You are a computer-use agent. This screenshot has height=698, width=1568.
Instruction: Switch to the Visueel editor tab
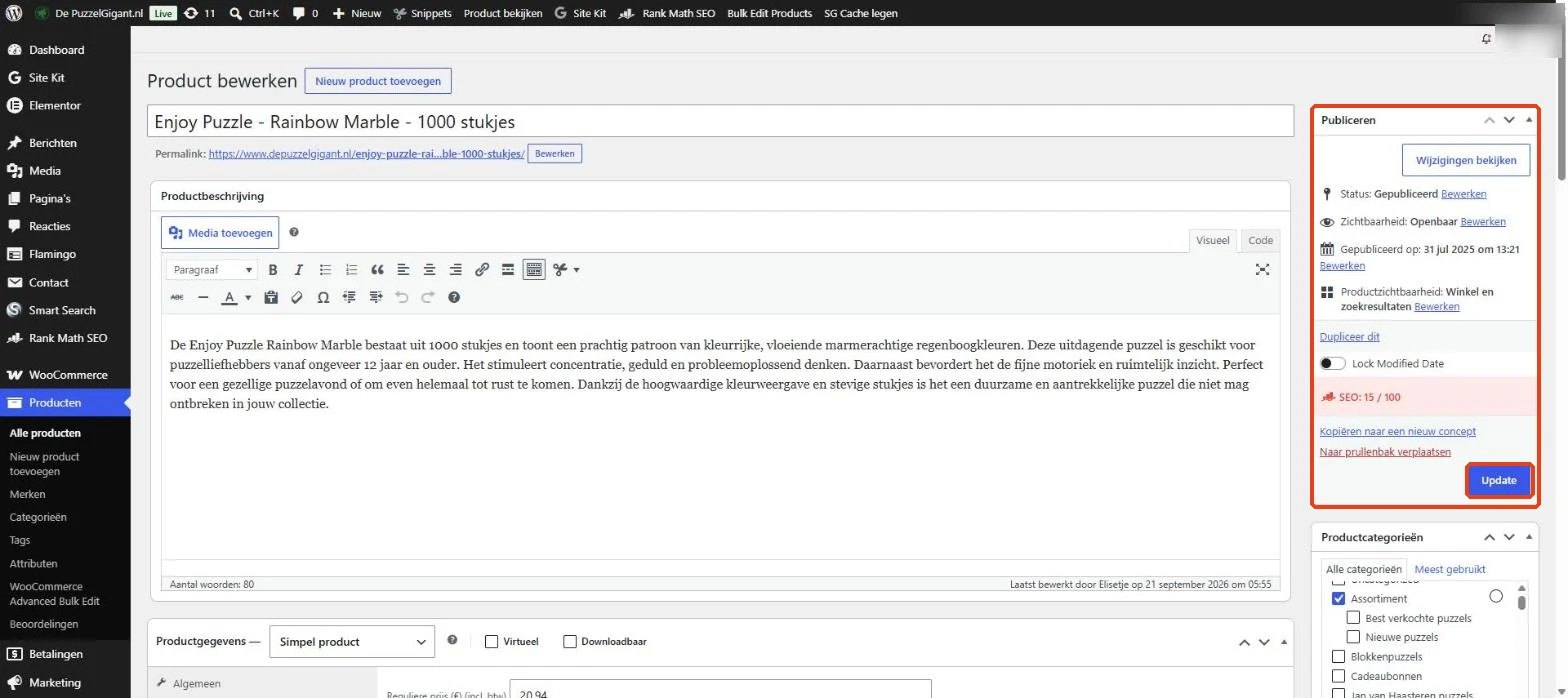(x=1213, y=240)
